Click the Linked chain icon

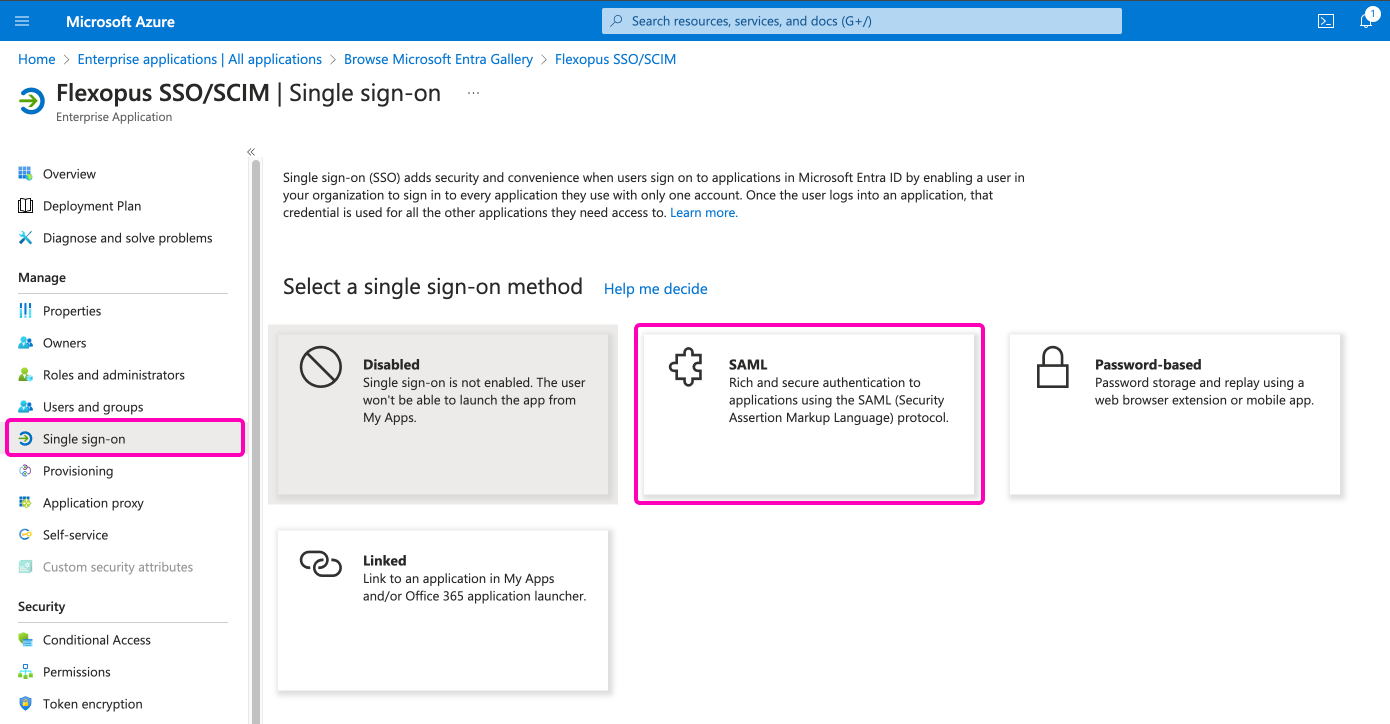[x=321, y=564]
